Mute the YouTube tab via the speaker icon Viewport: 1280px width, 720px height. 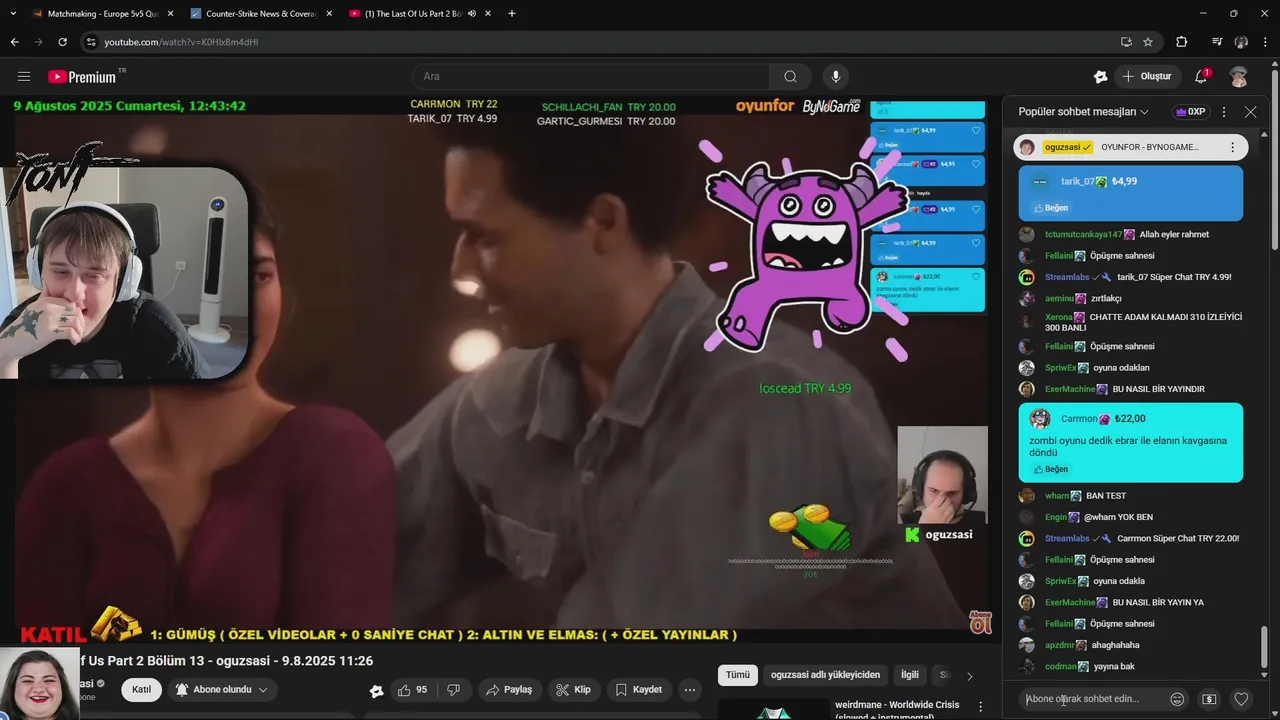[471, 14]
